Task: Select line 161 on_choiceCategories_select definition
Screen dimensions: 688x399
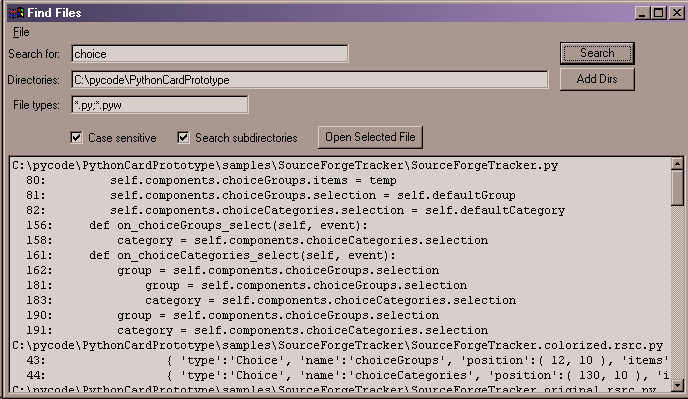Action: [211, 255]
